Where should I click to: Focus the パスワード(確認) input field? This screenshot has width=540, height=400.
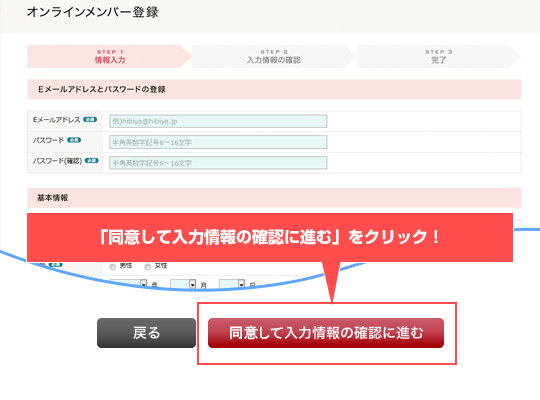(218, 163)
